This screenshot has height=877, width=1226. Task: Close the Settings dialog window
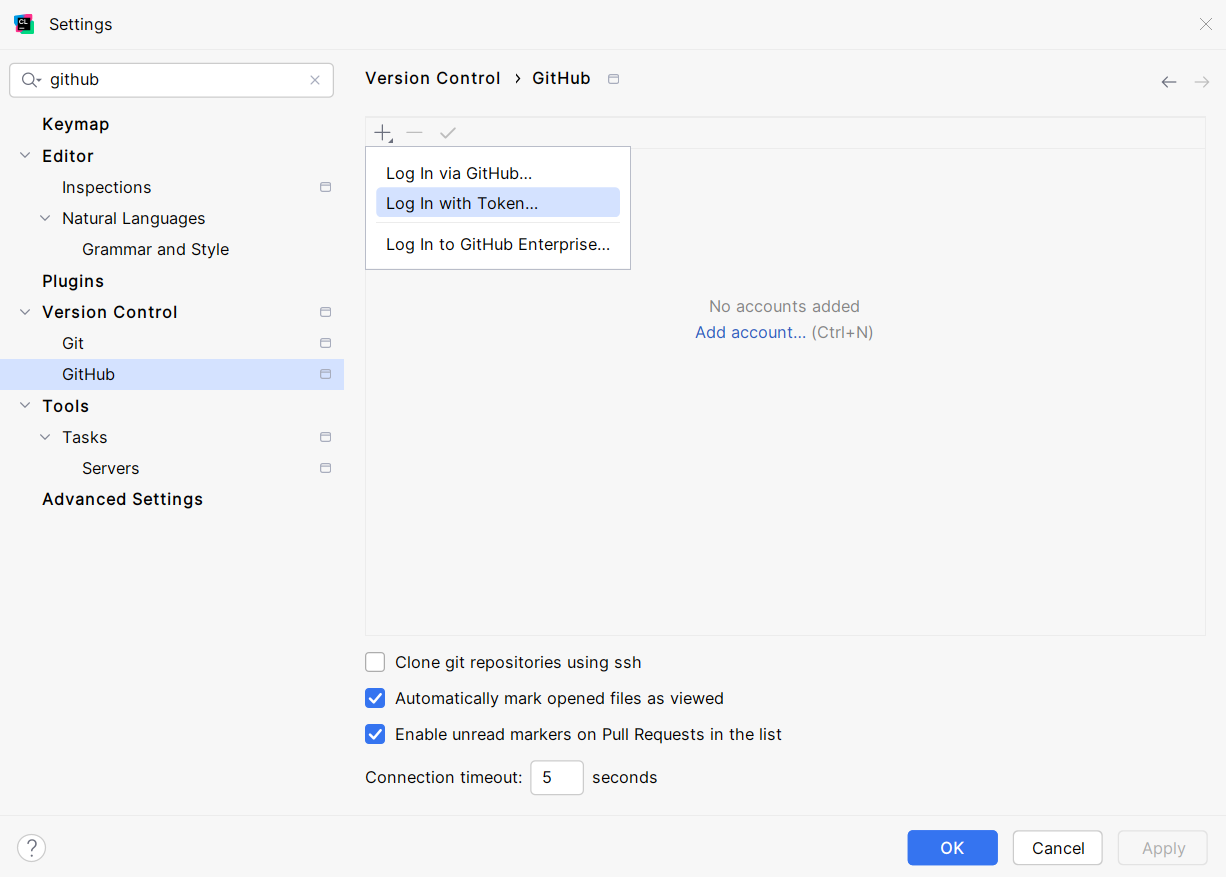[x=1206, y=24]
